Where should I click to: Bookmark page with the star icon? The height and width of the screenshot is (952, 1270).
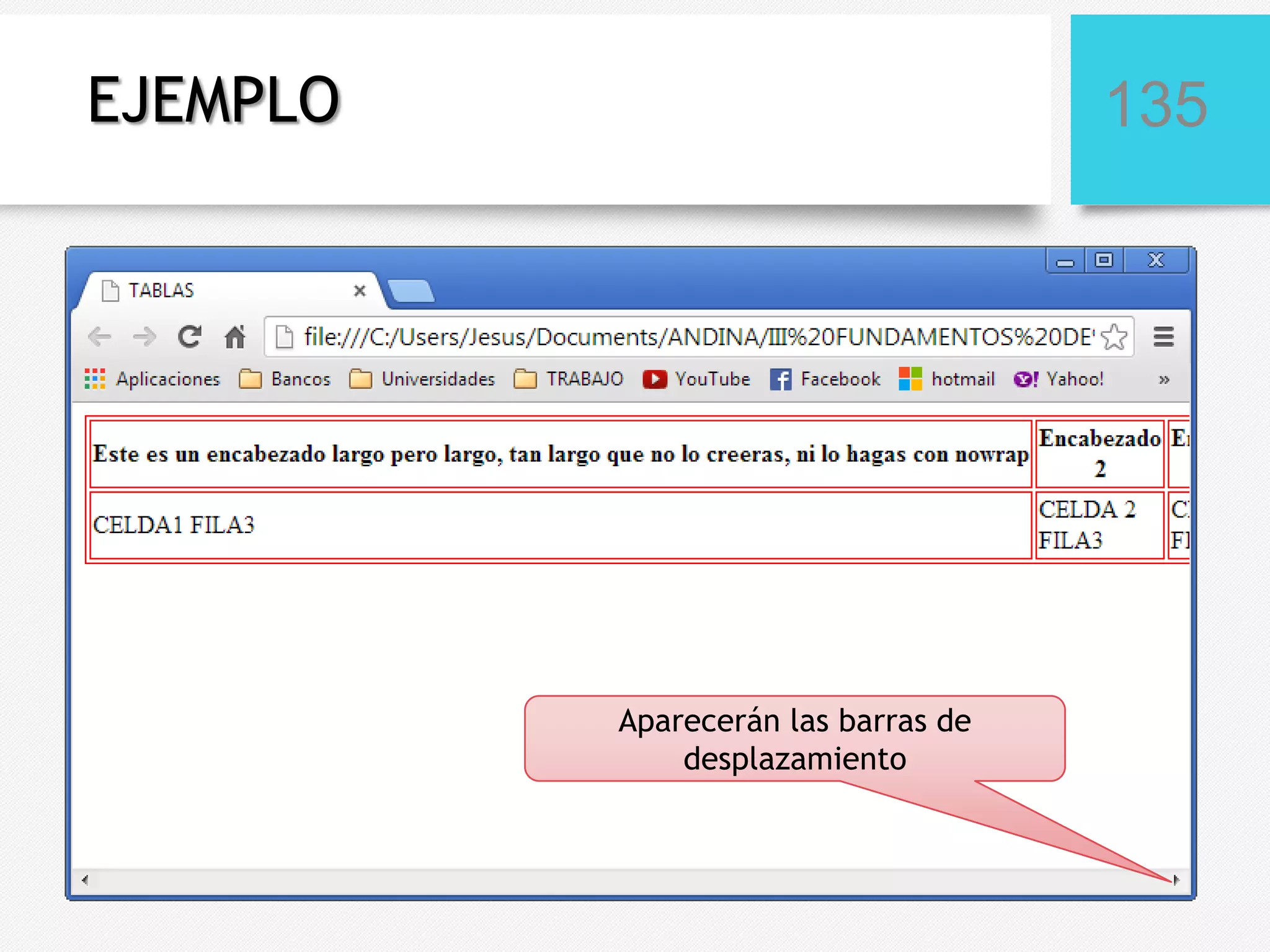1114,337
